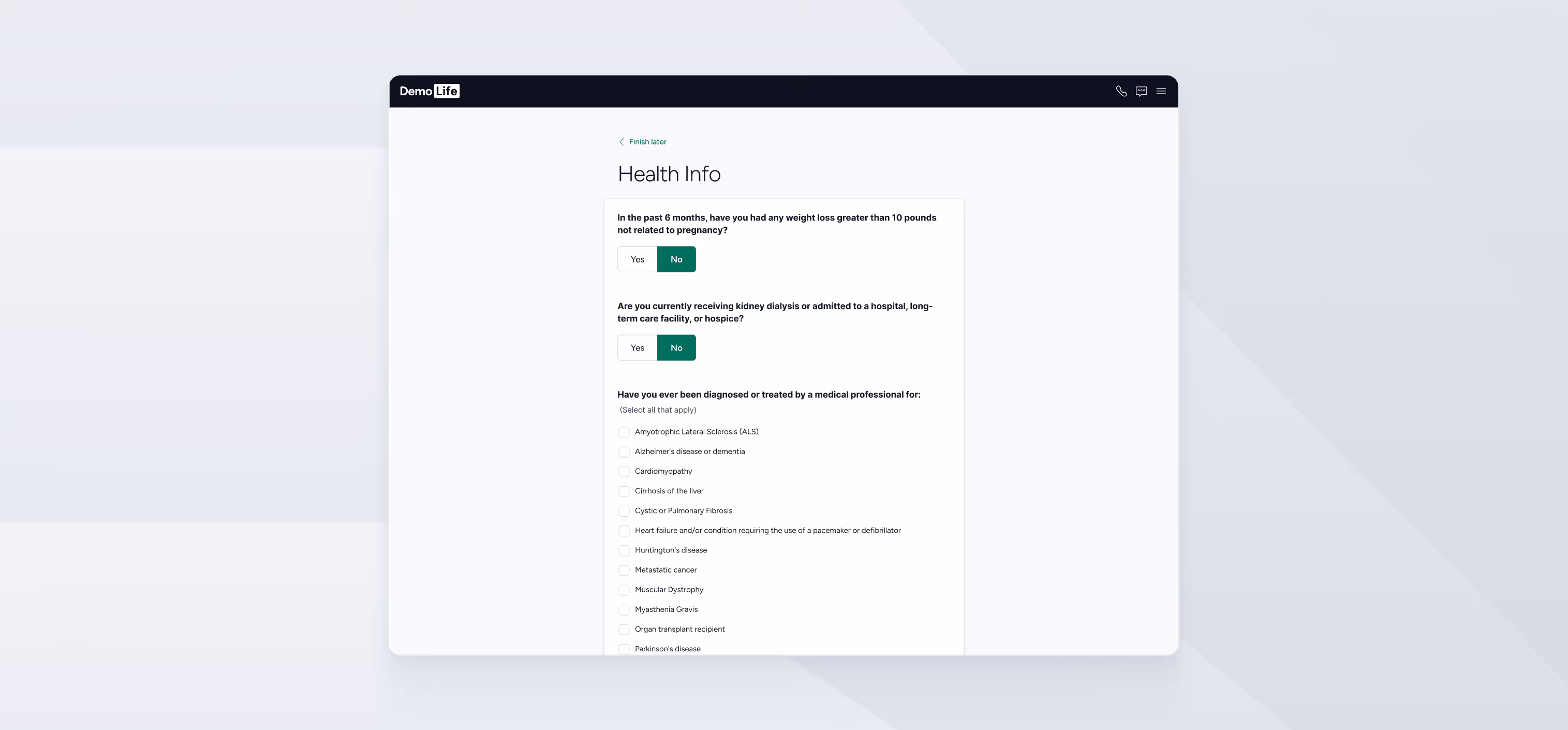Viewport: 1568px width, 730px height.
Task: Enable the Cardiomyopathy checkbox
Action: 624,472
